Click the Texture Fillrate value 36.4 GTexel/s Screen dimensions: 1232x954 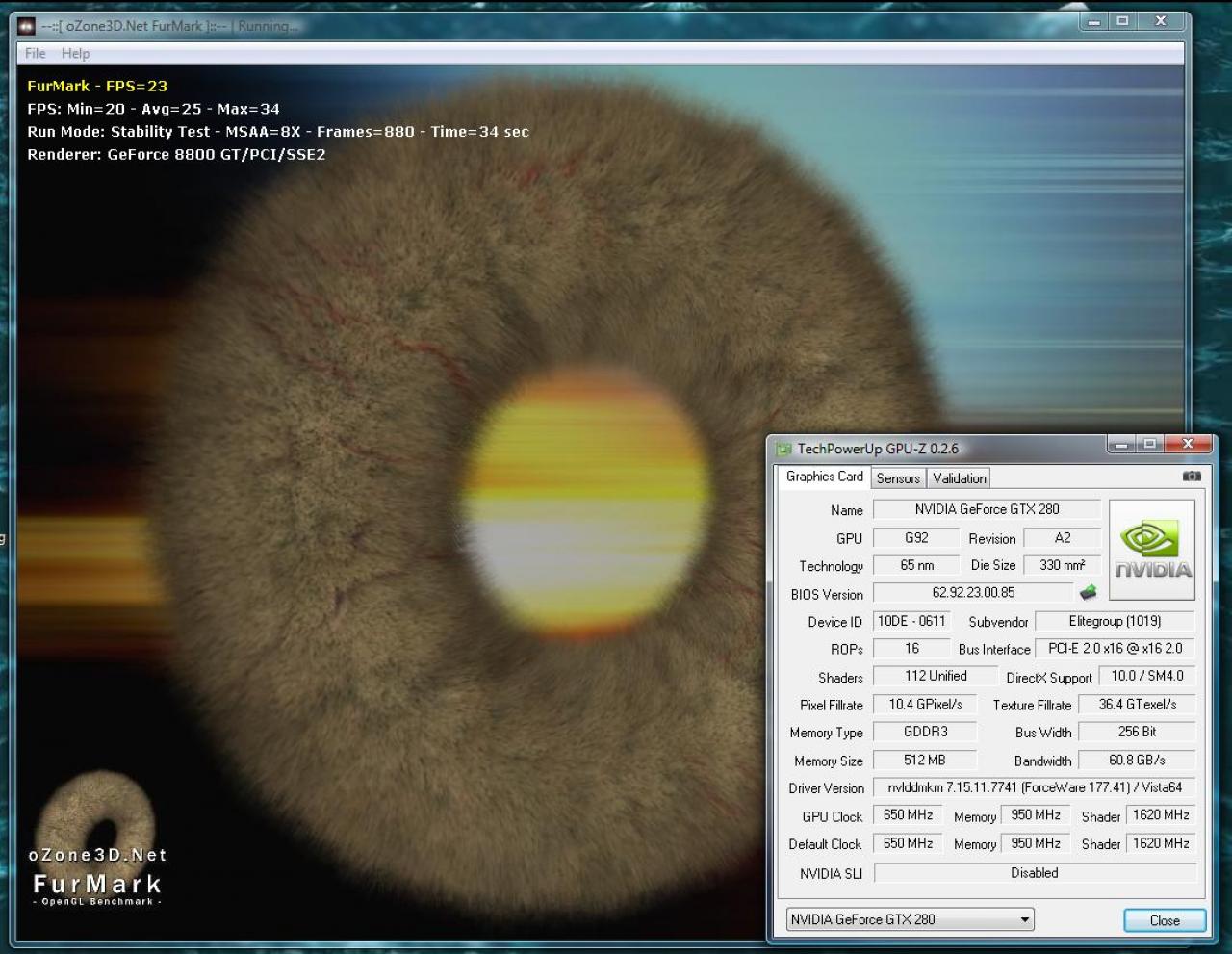1137,705
